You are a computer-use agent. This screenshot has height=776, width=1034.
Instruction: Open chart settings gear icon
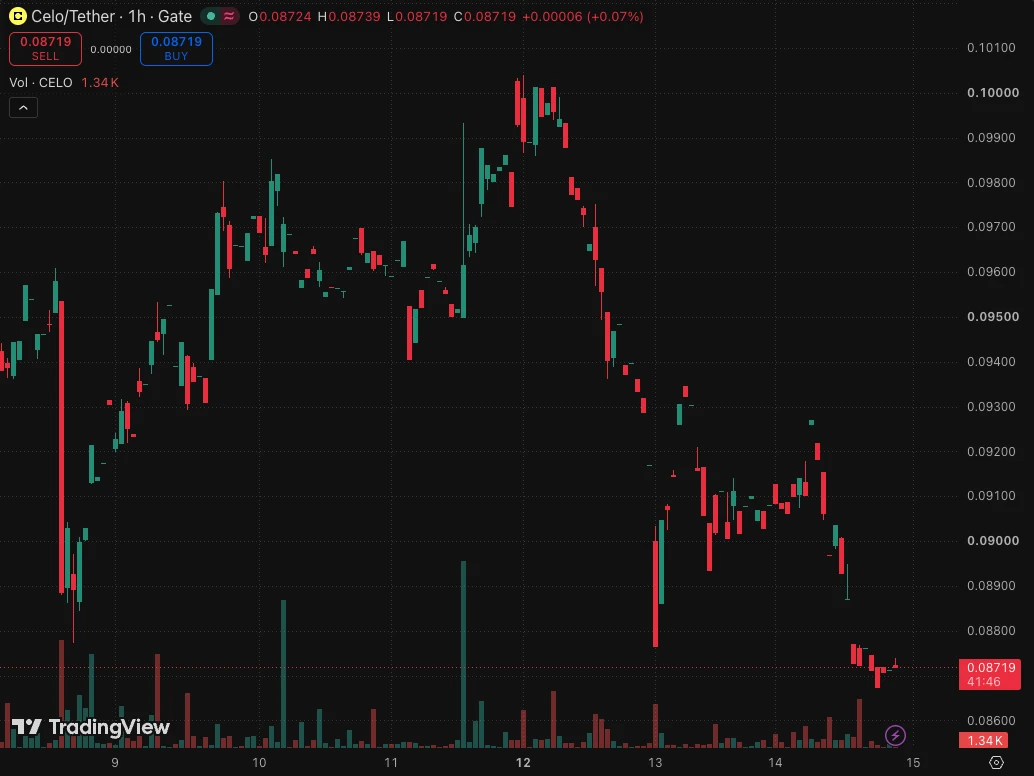click(996, 762)
